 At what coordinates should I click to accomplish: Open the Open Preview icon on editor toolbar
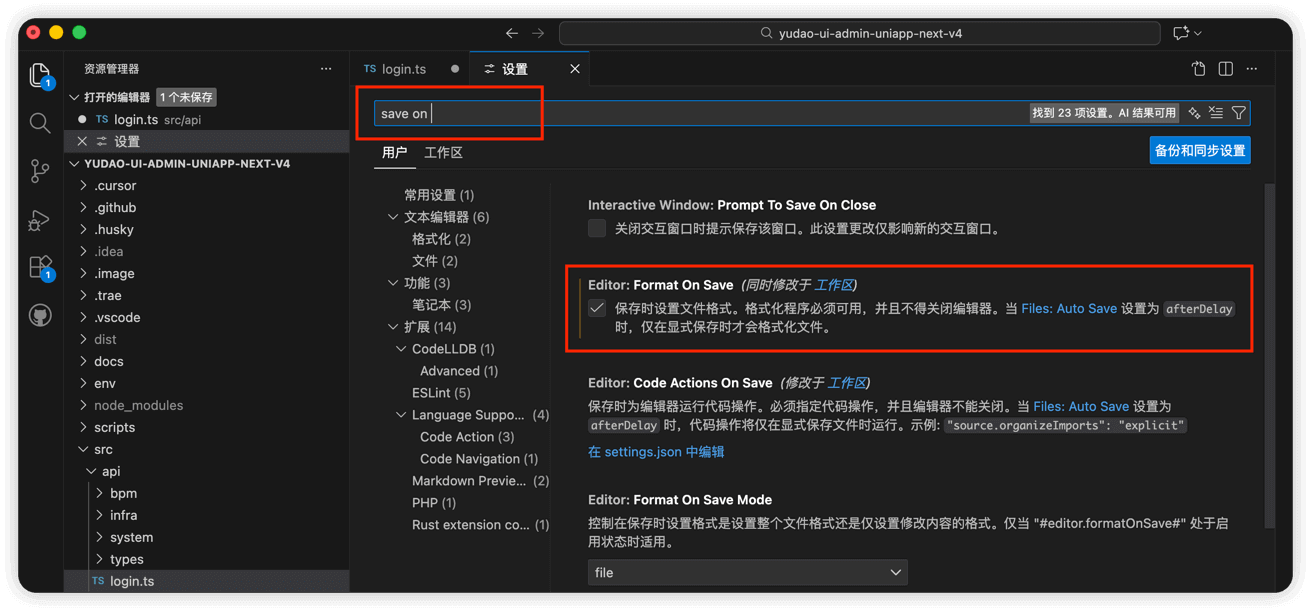[1198, 66]
